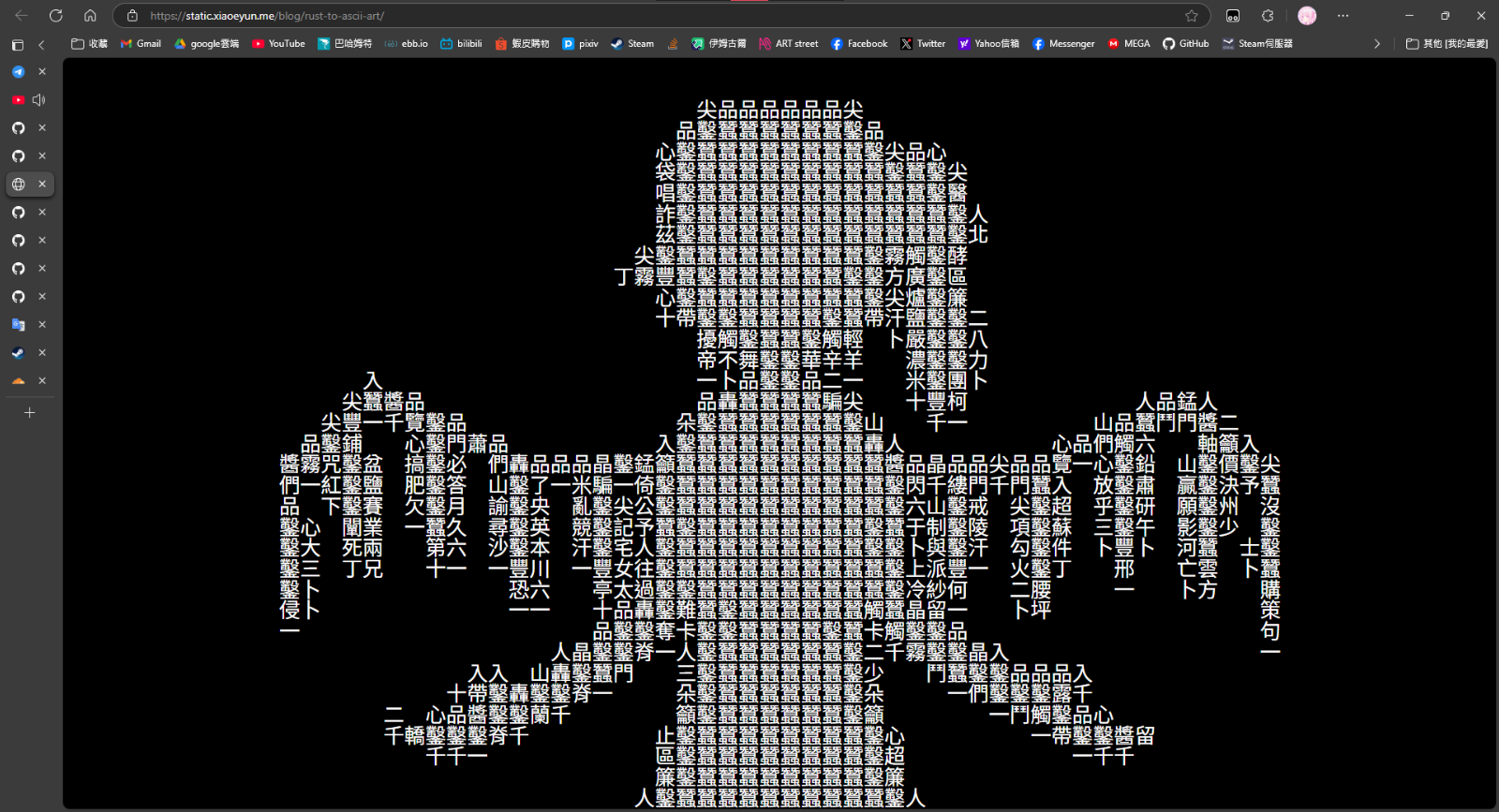This screenshot has width=1499, height=812.
Task: Open the bilibili bookmark
Action: [461, 44]
